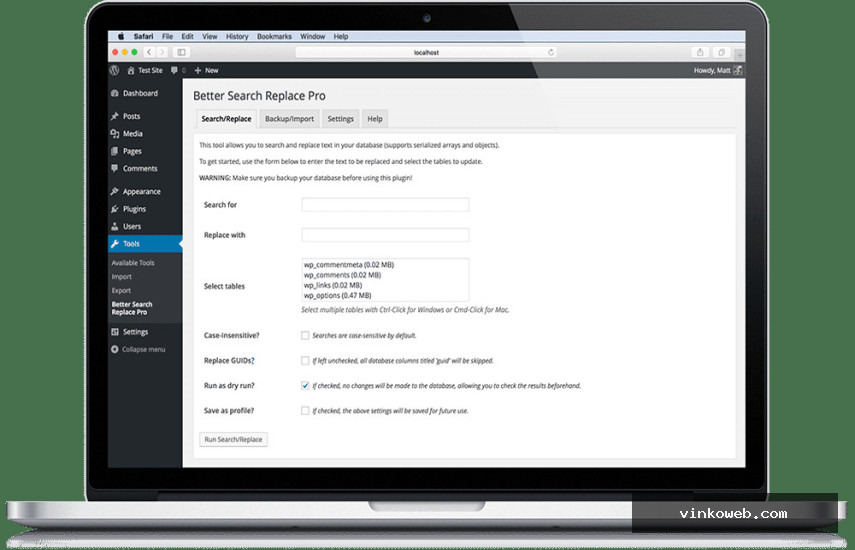The height and width of the screenshot is (550, 855).
Task: Collapse the WordPress admin menu
Action: (x=139, y=349)
